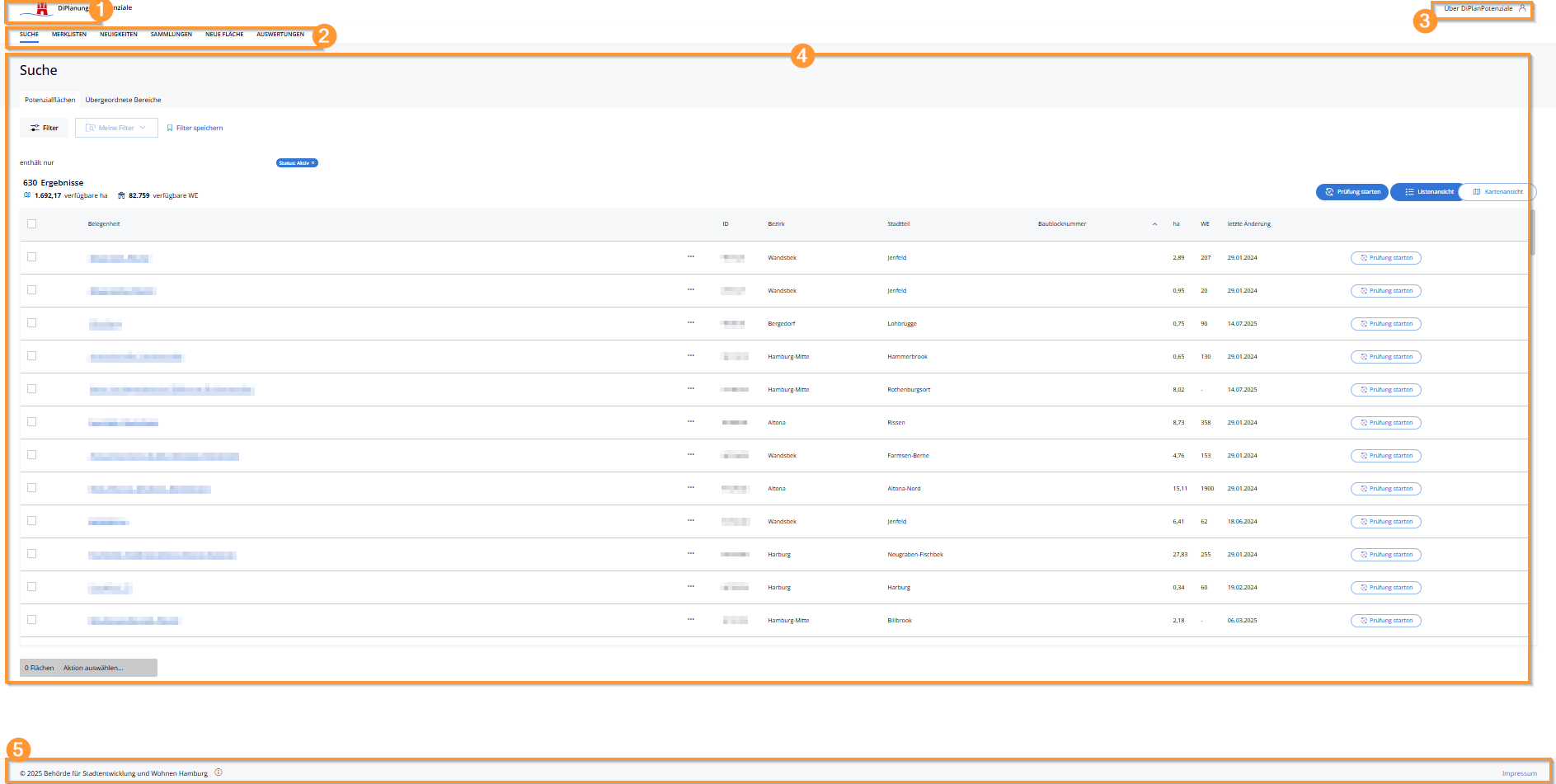
Task: Open the Impressum link in footer
Action: point(1519,773)
